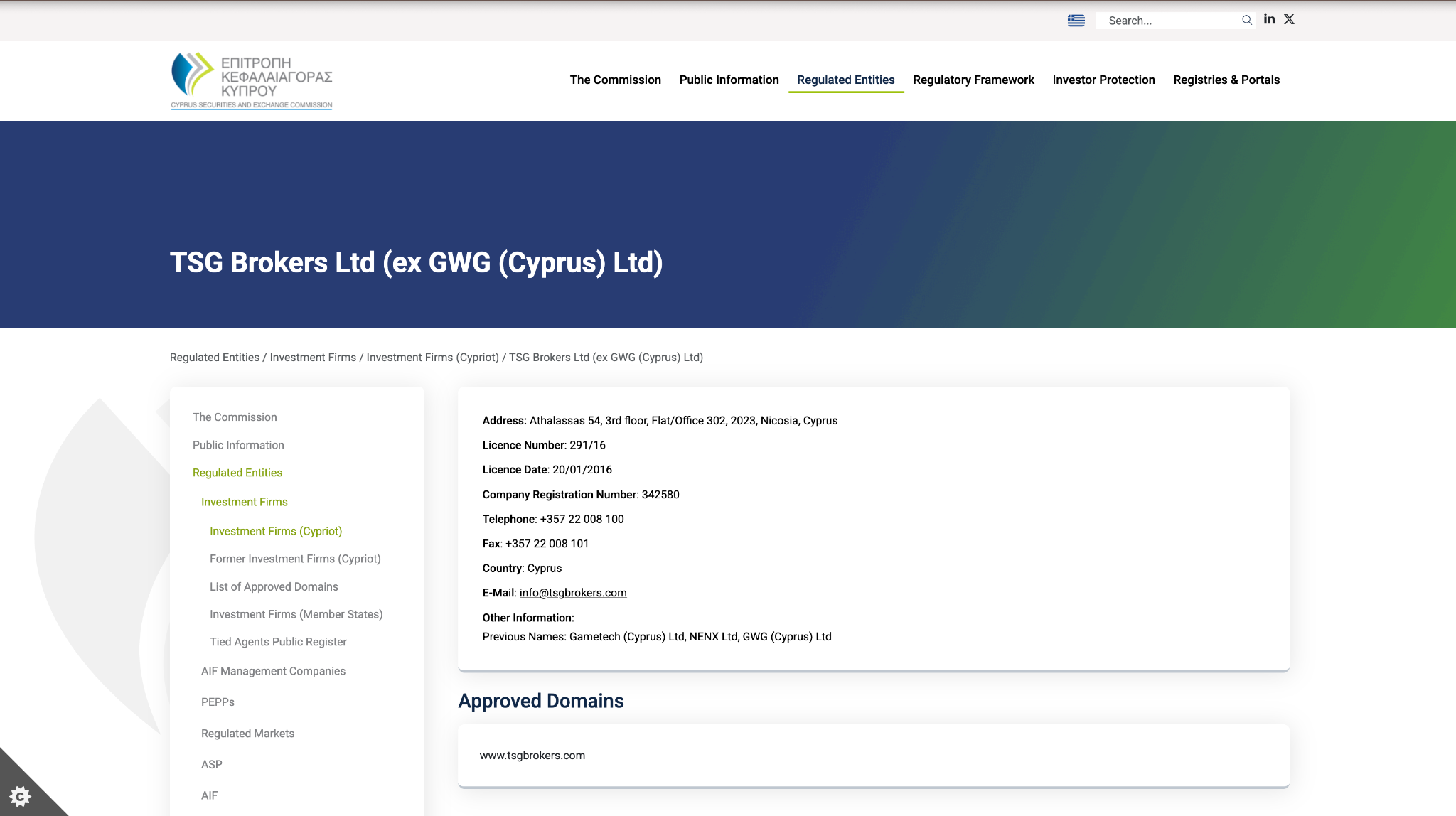
Task: Open Investor Protection top menu
Action: [x=1104, y=80]
